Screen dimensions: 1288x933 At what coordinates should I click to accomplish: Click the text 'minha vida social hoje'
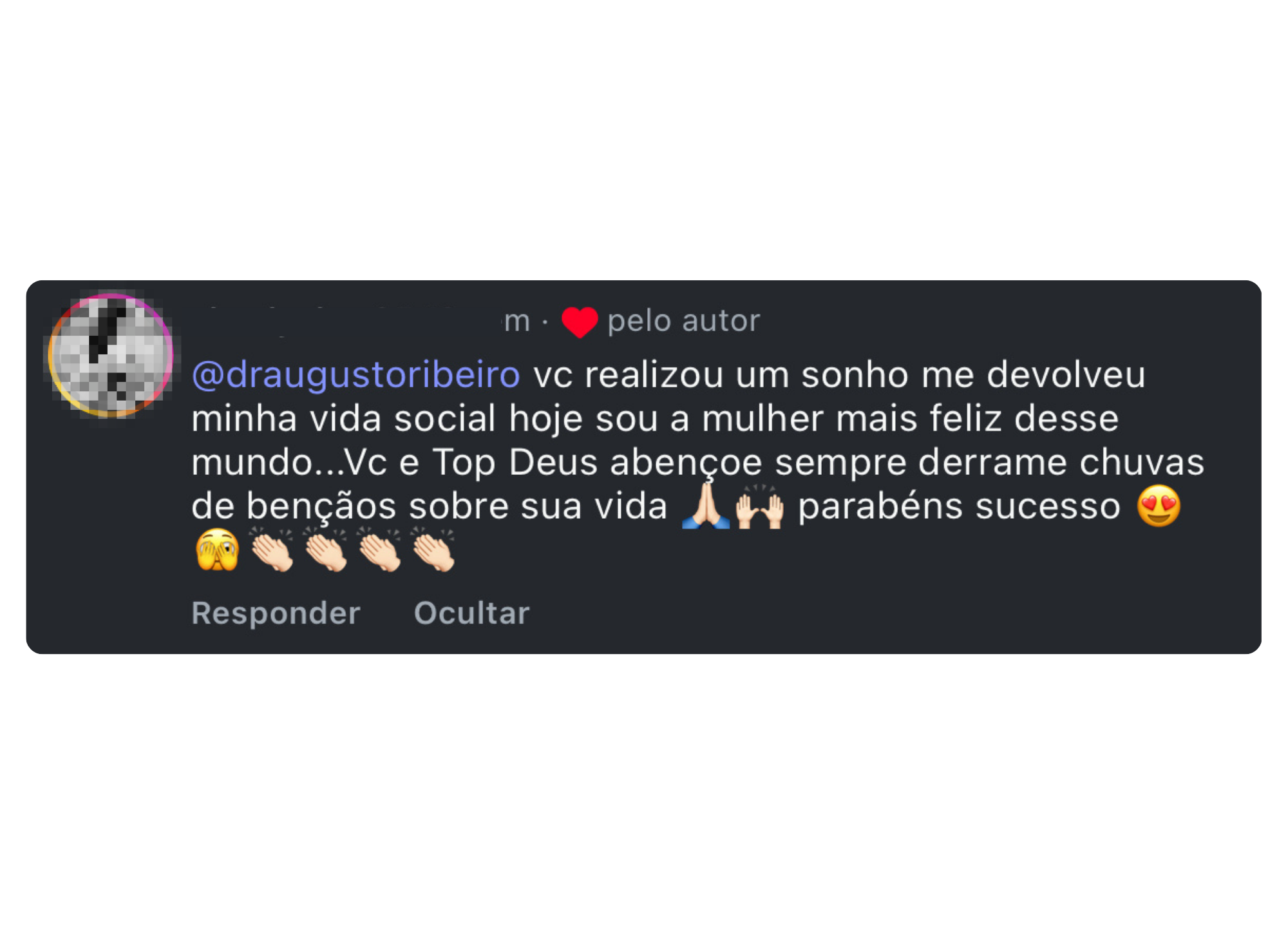coord(387,419)
